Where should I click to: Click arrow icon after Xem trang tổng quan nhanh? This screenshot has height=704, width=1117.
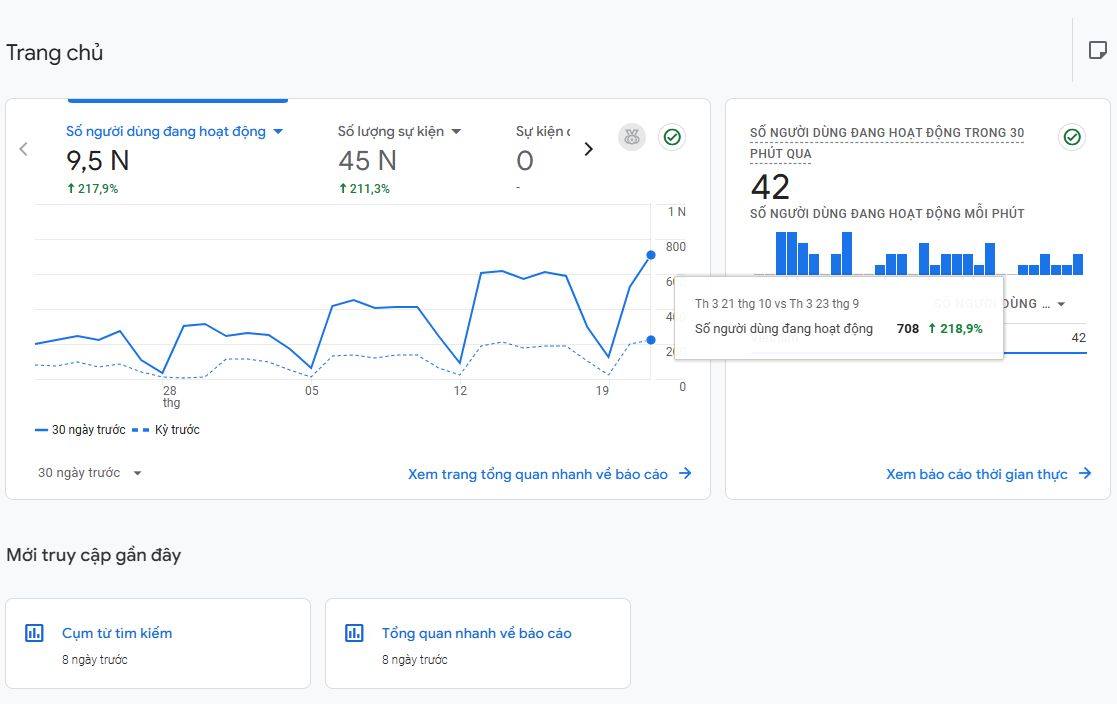pos(685,474)
